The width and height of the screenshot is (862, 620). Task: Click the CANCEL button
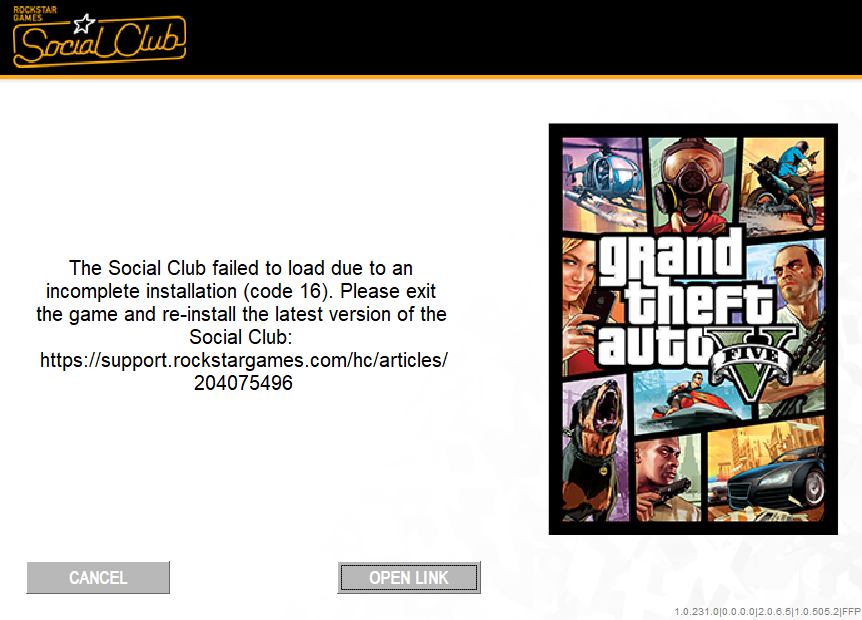(x=98, y=578)
